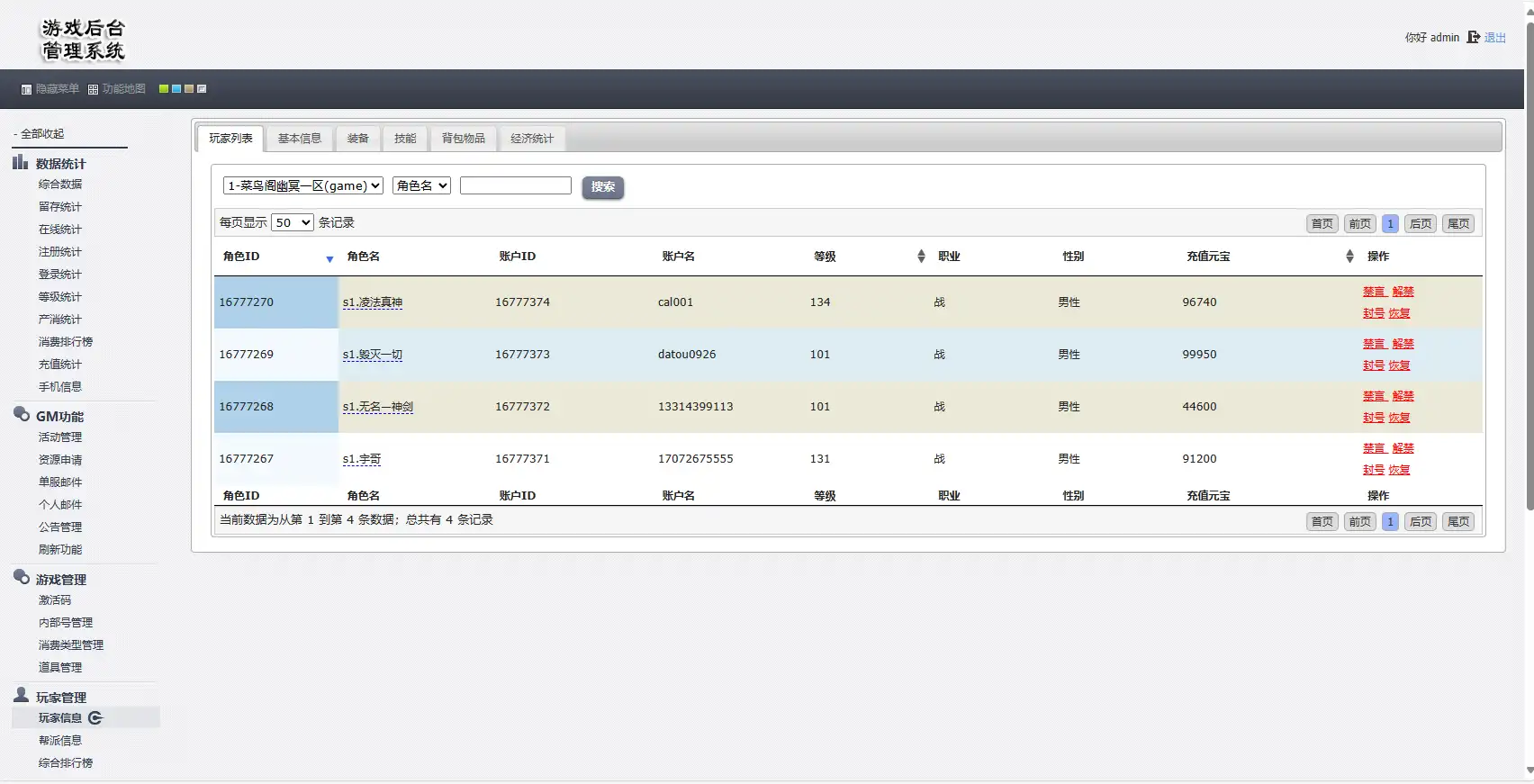Open 公告管理 under GM功能

[x=60, y=527]
